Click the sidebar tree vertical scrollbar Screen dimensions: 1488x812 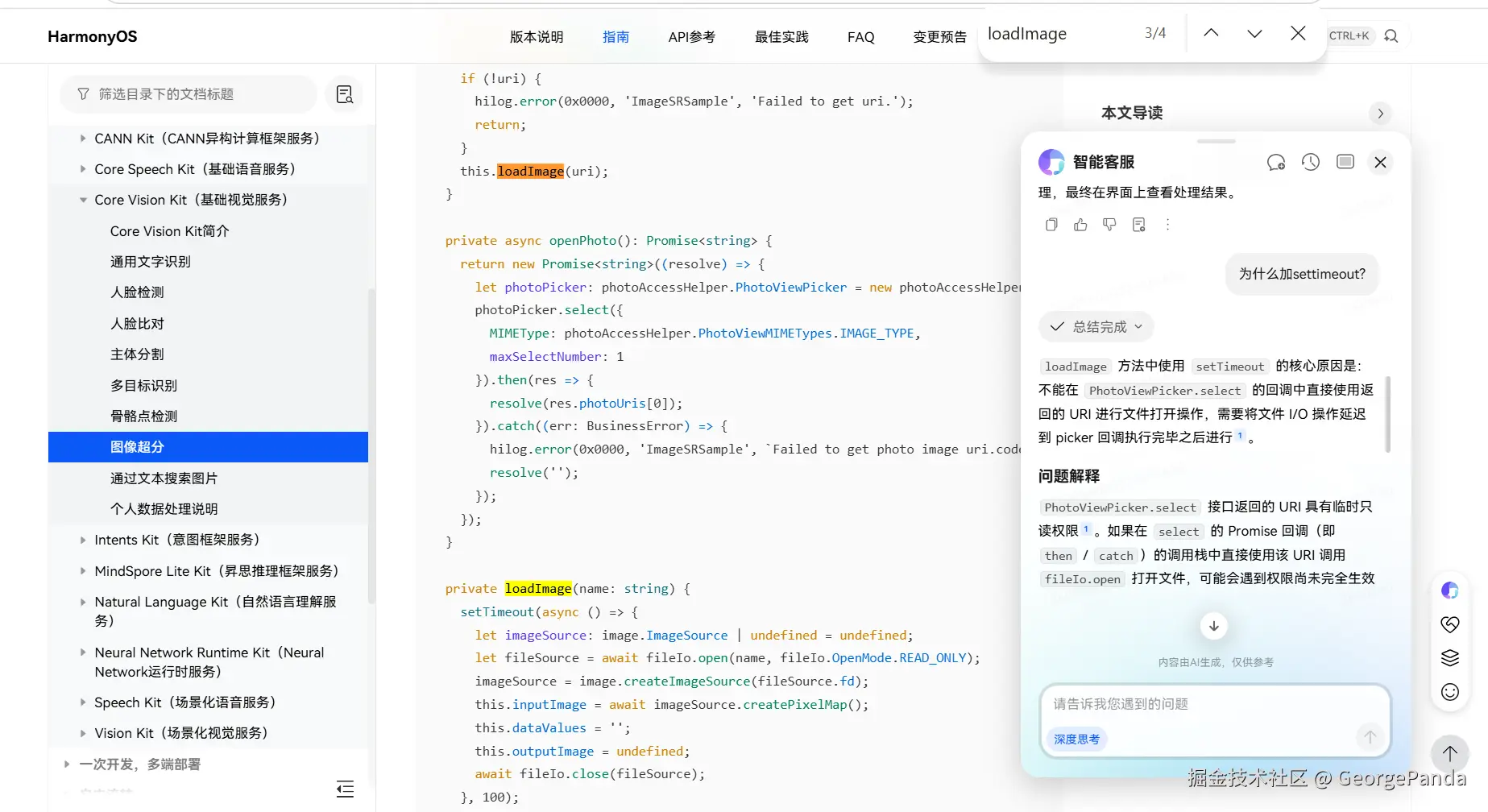click(x=371, y=445)
